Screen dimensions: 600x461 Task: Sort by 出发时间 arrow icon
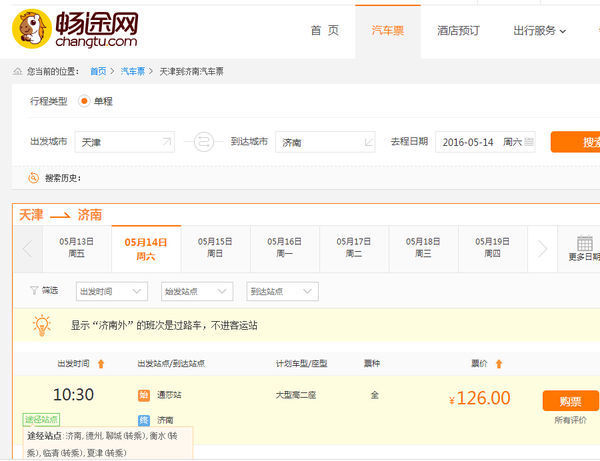tap(101, 363)
